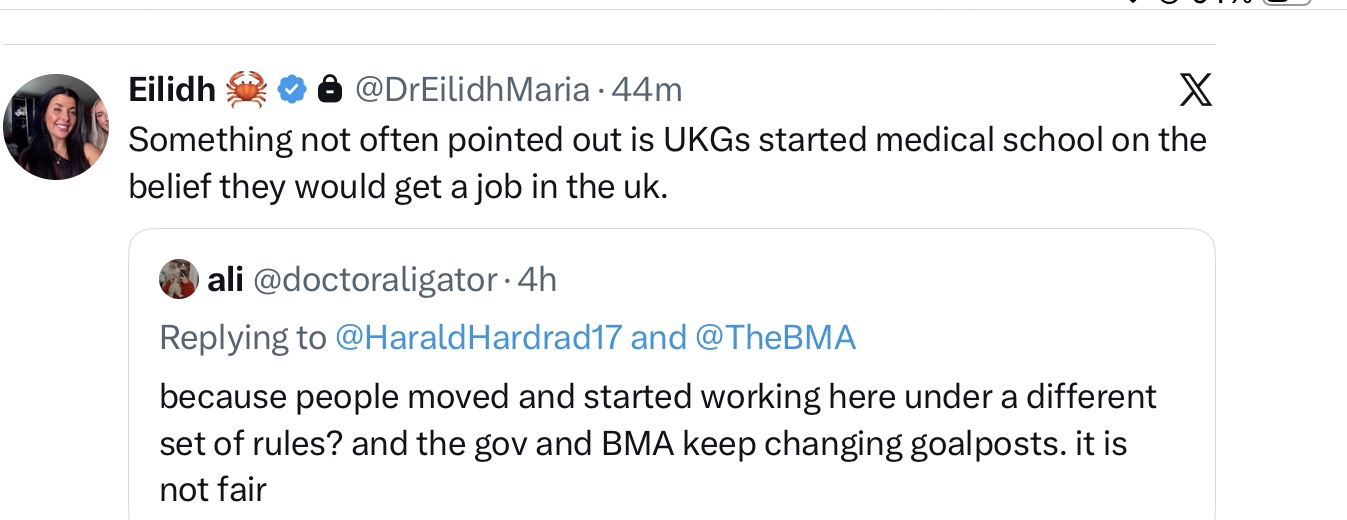Click the 4h timestamp on quoted tweet
The height and width of the screenshot is (520, 1347).
(x=537, y=280)
